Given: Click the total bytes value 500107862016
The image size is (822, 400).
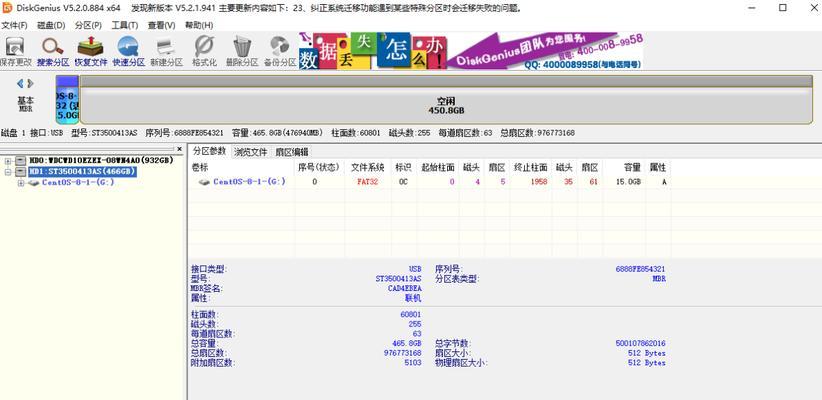Looking at the screenshot, I should click(x=641, y=343).
